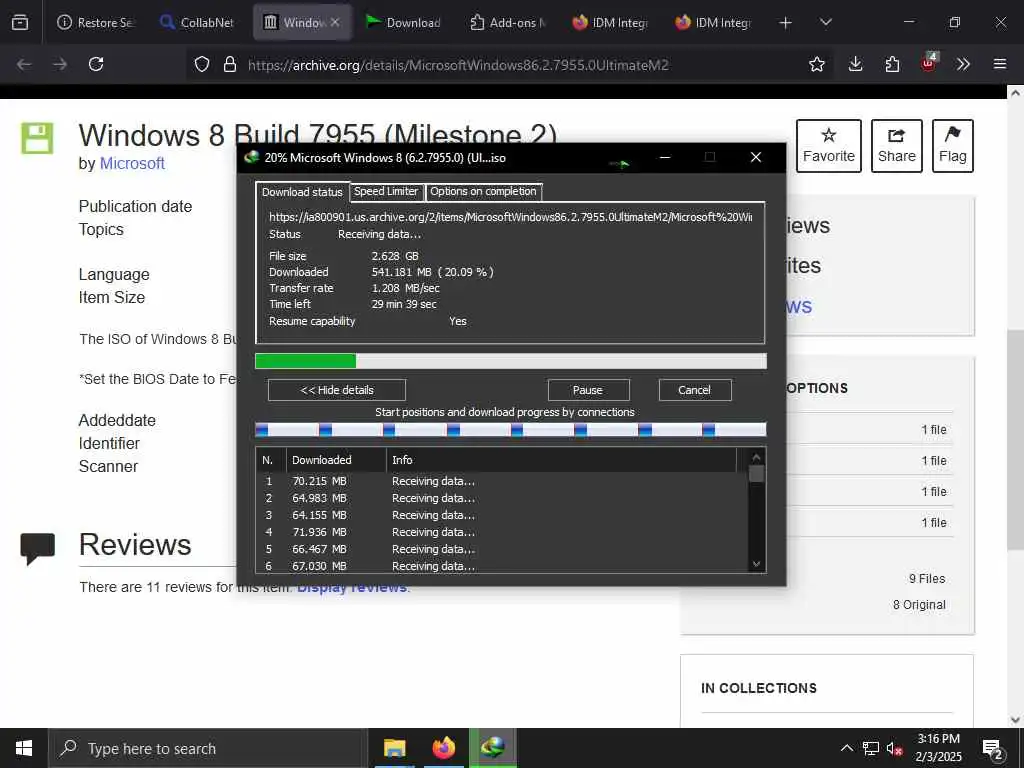
Task: Open uBlock Origin extension icon
Action: tap(929, 63)
